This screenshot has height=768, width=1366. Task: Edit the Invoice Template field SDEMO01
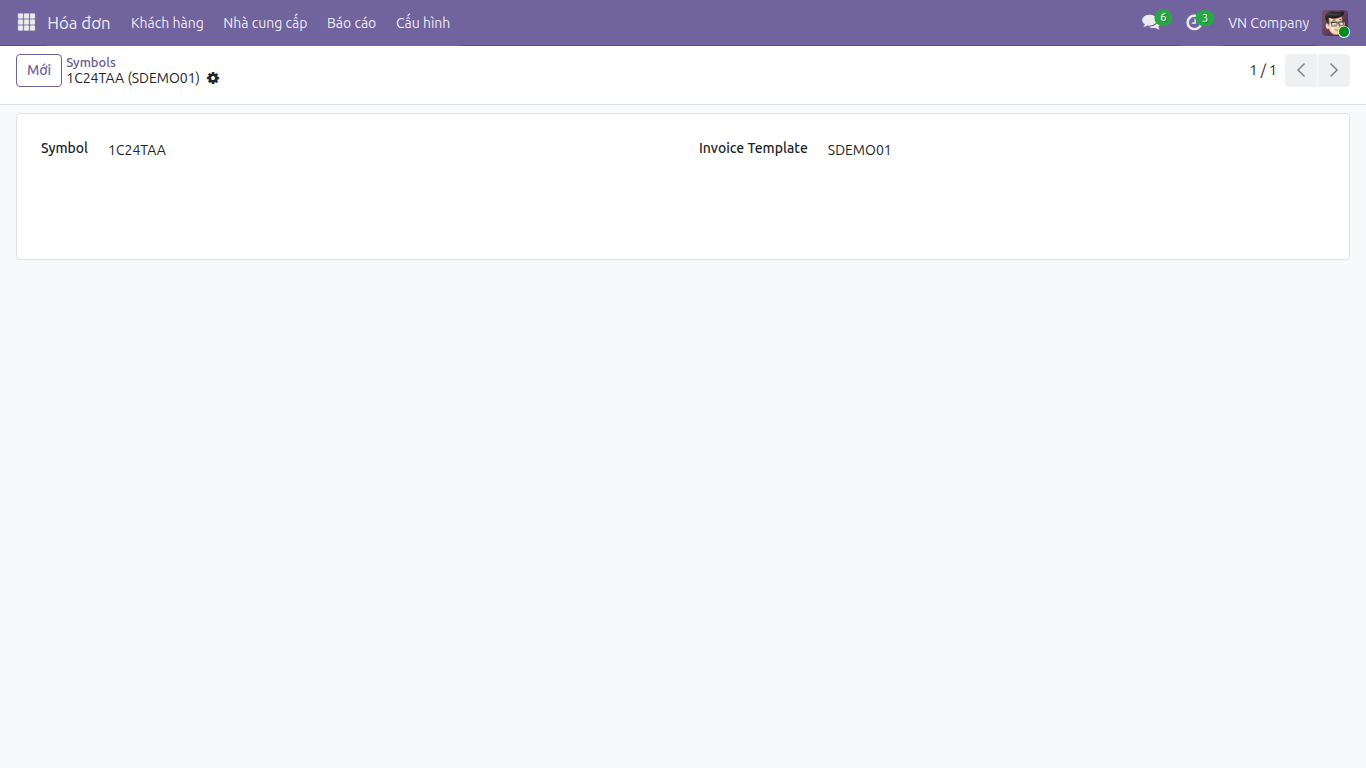click(1076, 150)
